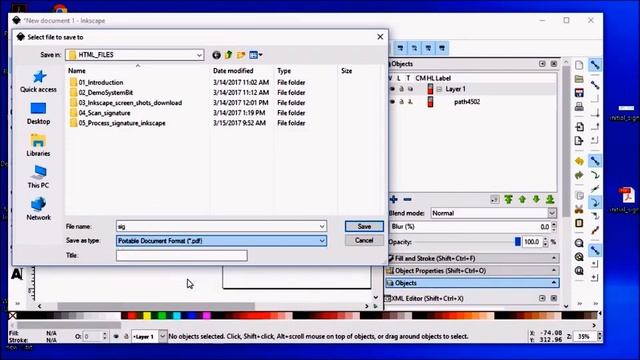This screenshot has width=640, height=360.
Task: Open the View menu icon
Action: pyautogui.click(x=256, y=55)
